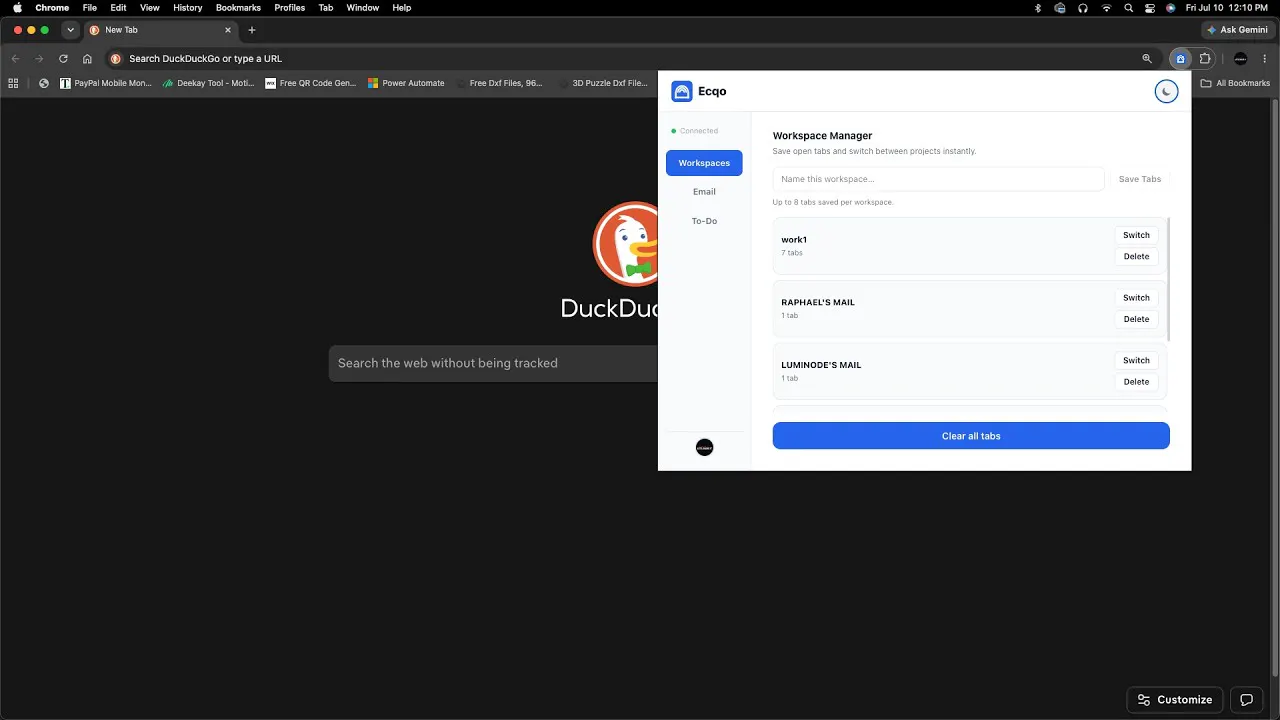The image size is (1280, 720).
Task: Go to home page with Home icon
Action: pos(88,58)
